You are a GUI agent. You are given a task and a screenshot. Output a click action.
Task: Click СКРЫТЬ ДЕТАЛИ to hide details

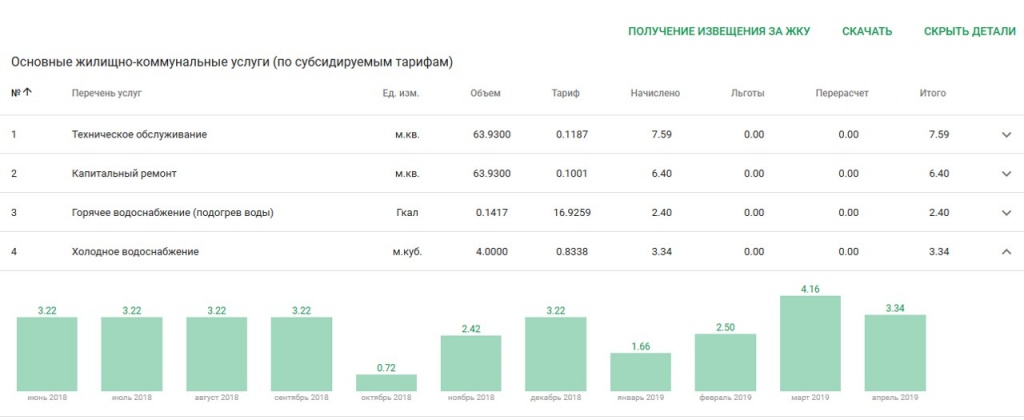pos(969,32)
